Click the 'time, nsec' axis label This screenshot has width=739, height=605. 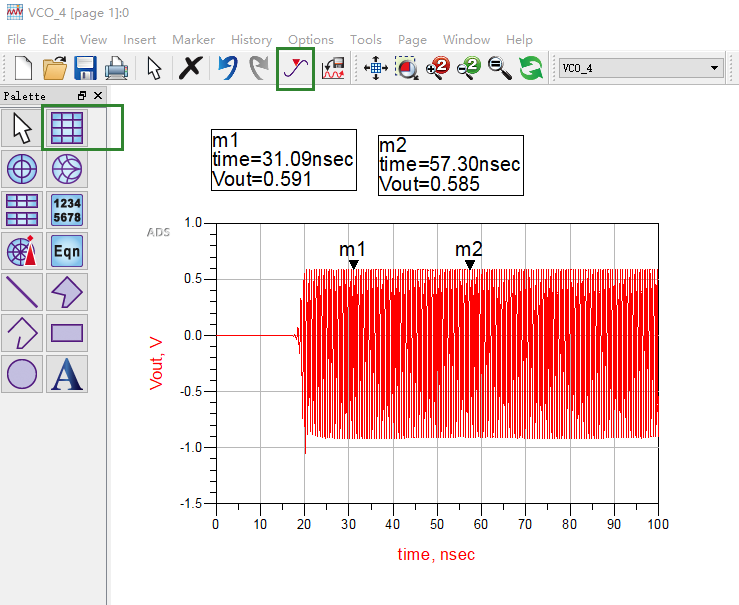[436, 554]
